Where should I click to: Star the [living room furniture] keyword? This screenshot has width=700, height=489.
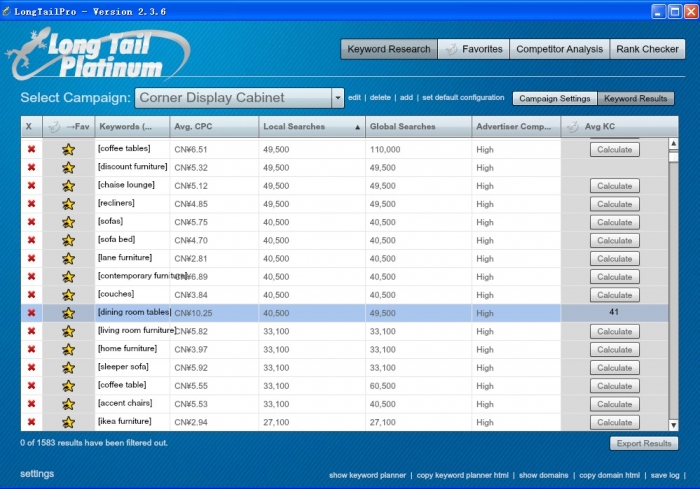click(68, 331)
